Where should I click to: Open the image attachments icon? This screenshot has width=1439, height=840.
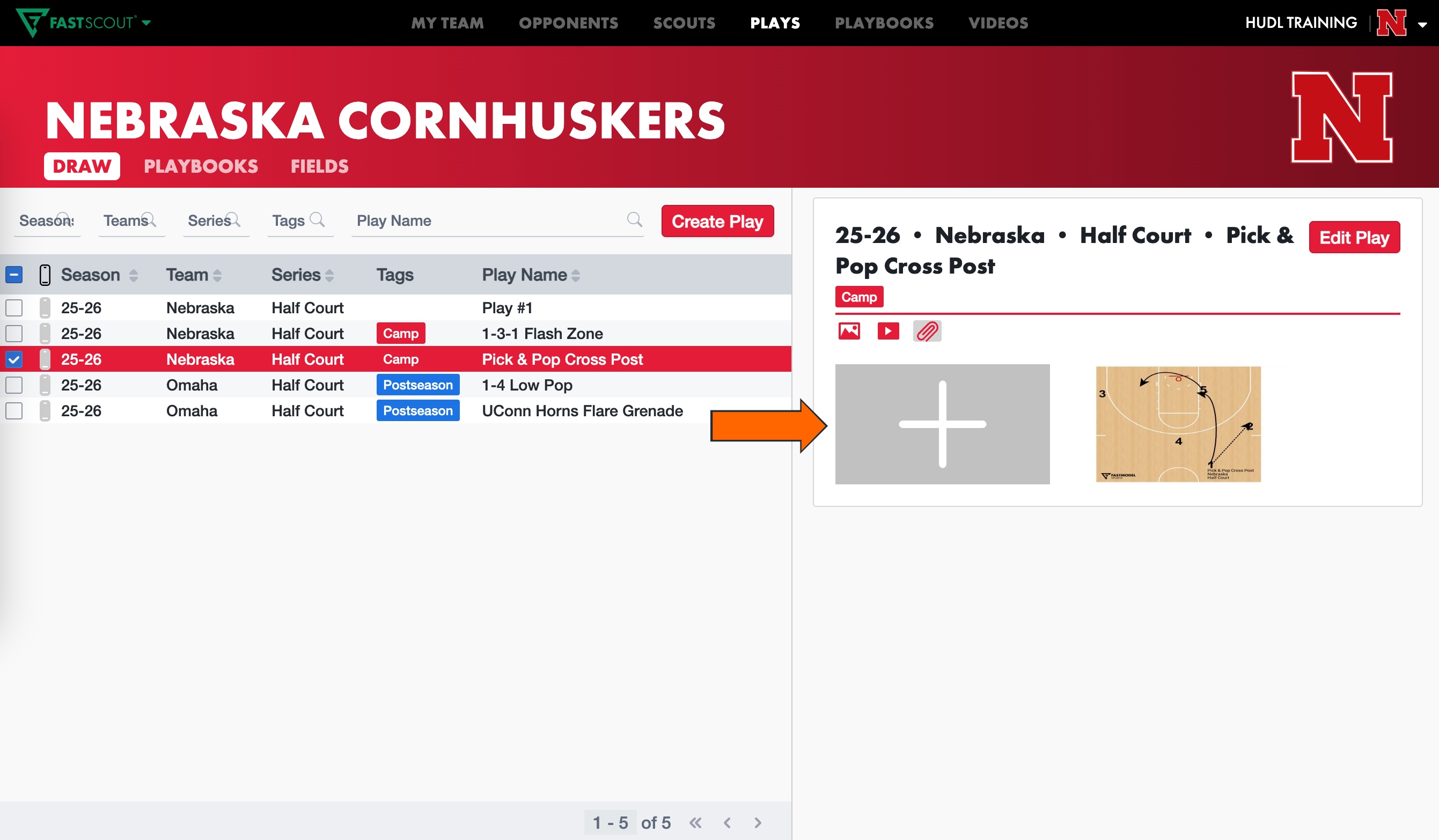click(849, 331)
